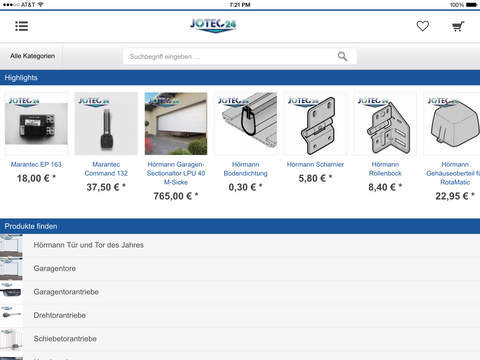Viewport: 480px width, 360px height.
Task: Click the search magnifier icon
Action: pos(342,56)
